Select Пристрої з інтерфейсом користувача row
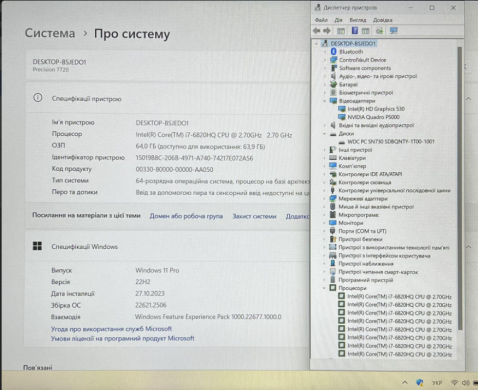Screen dimensions: 478x390 pos(384,256)
